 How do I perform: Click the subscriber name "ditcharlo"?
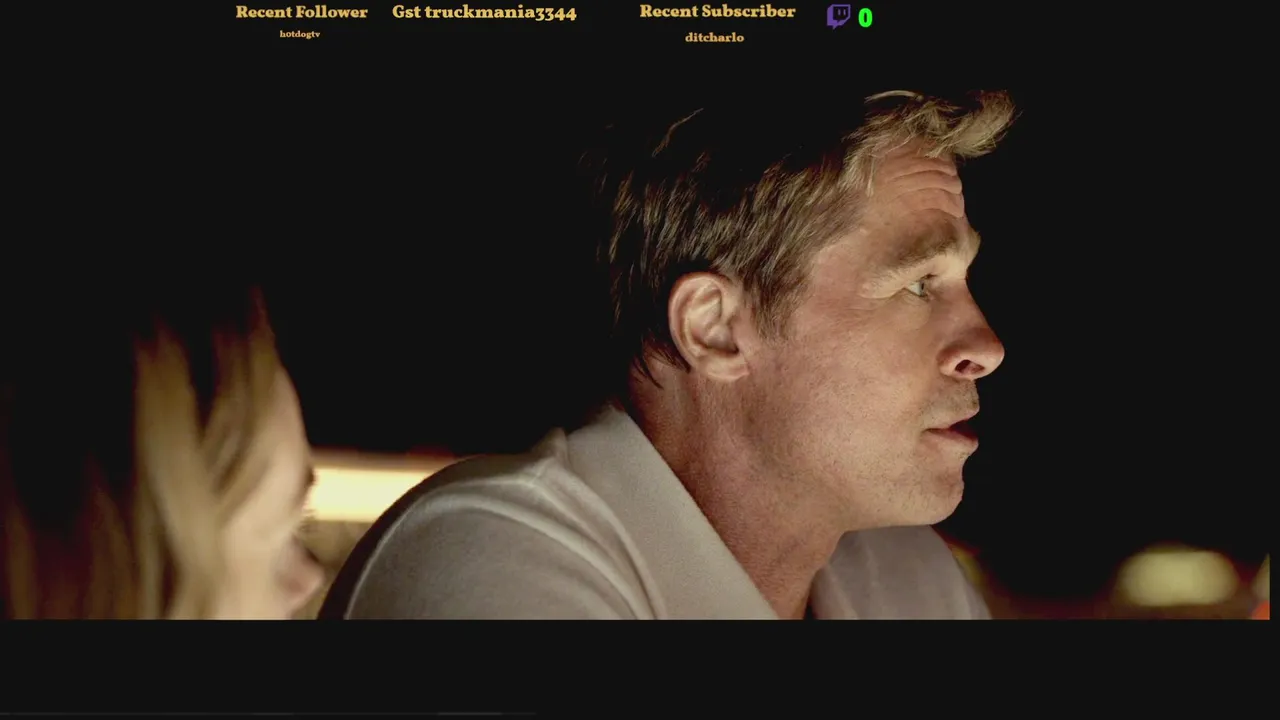(x=714, y=37)
